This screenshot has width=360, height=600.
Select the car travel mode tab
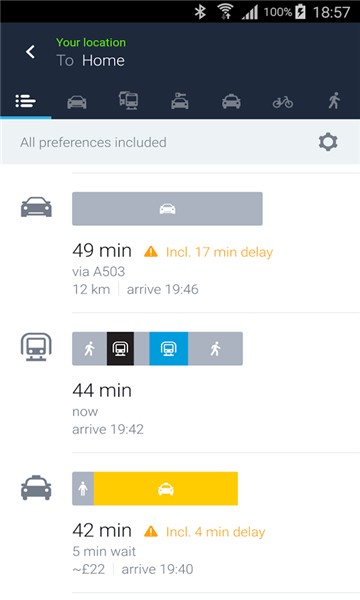[x=77, y=102]
